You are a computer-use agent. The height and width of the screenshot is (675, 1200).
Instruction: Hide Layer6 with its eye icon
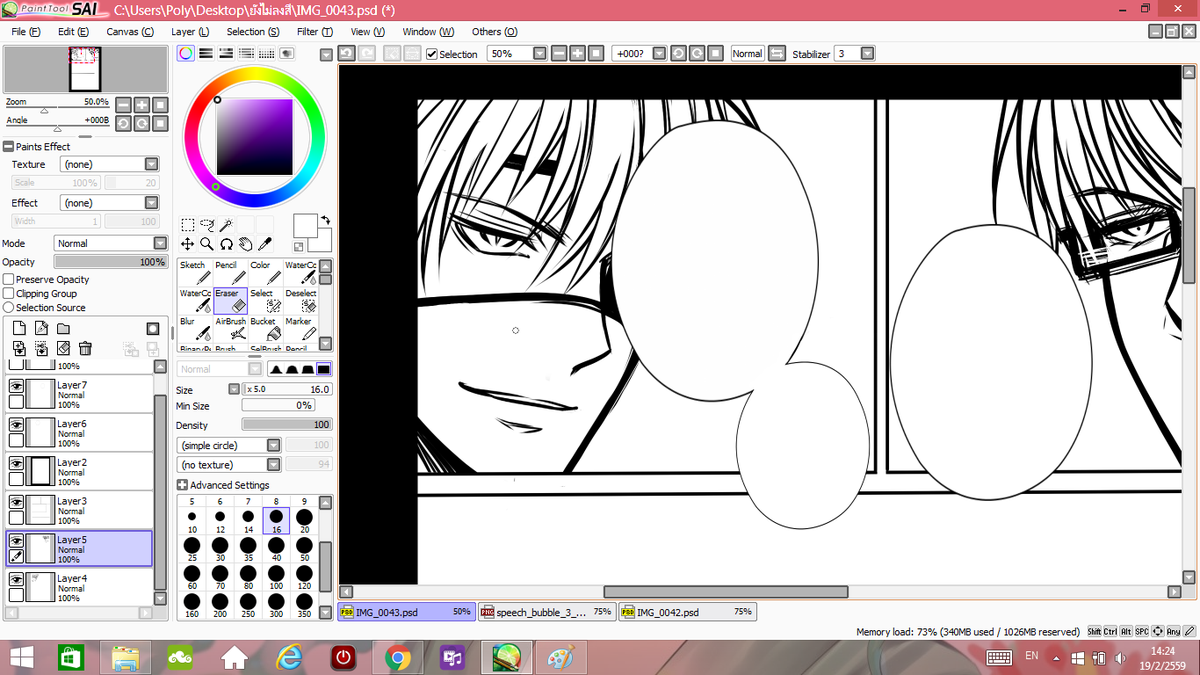pos(16,424)
